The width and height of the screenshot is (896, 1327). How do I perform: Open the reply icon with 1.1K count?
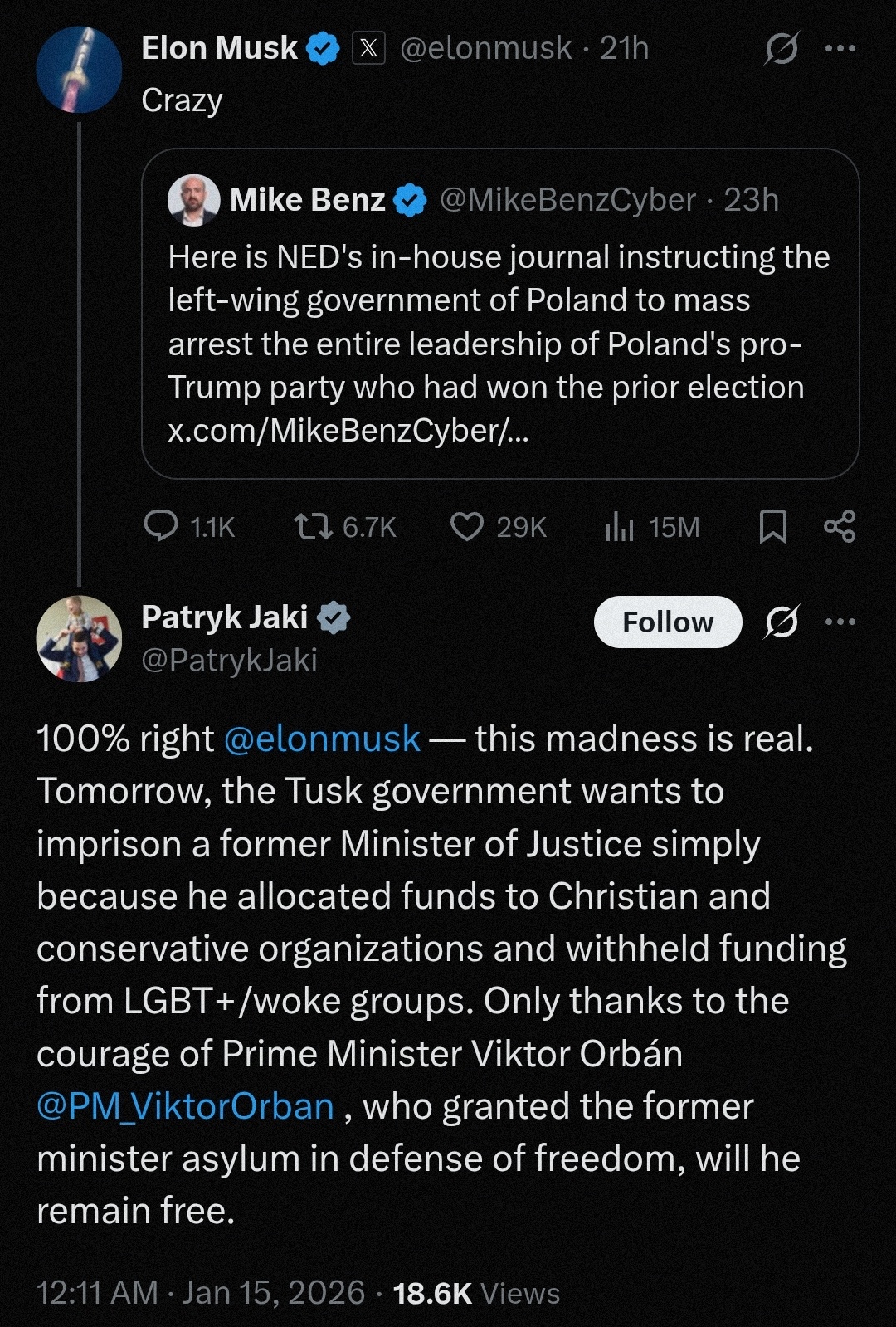(161, 526)
